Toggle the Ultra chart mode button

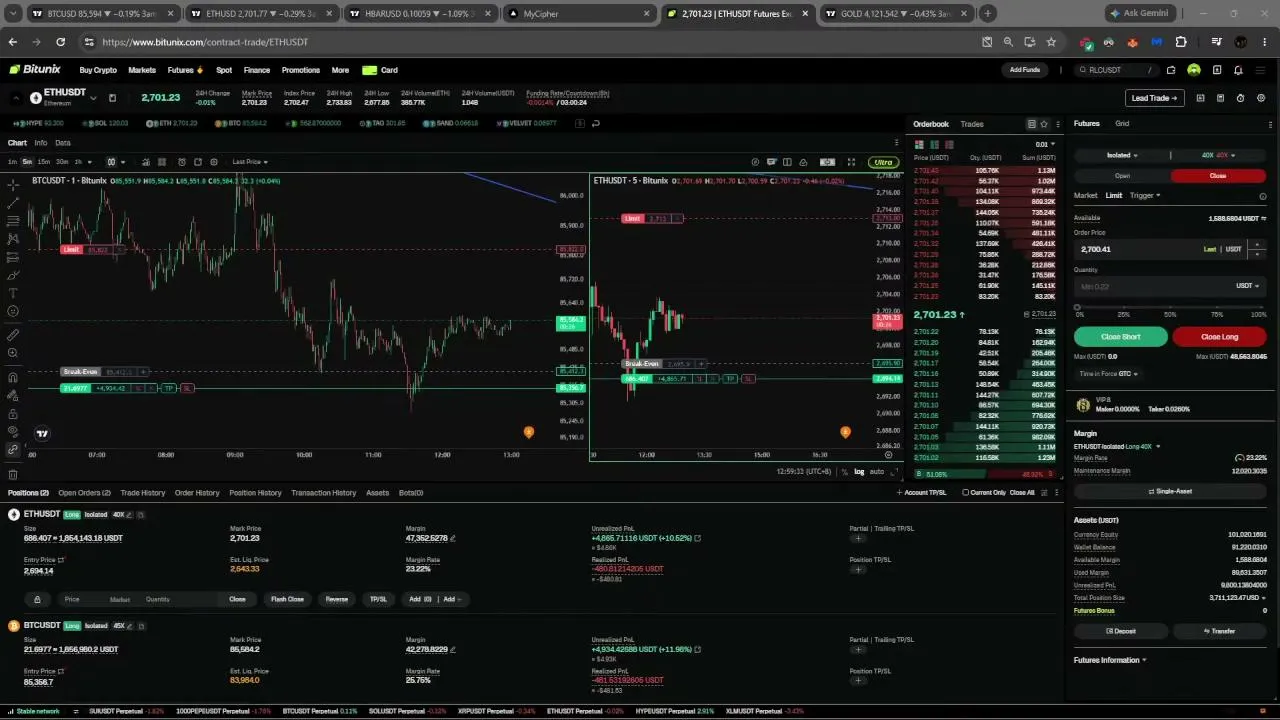pyautogui.click(x=883, y=162)
